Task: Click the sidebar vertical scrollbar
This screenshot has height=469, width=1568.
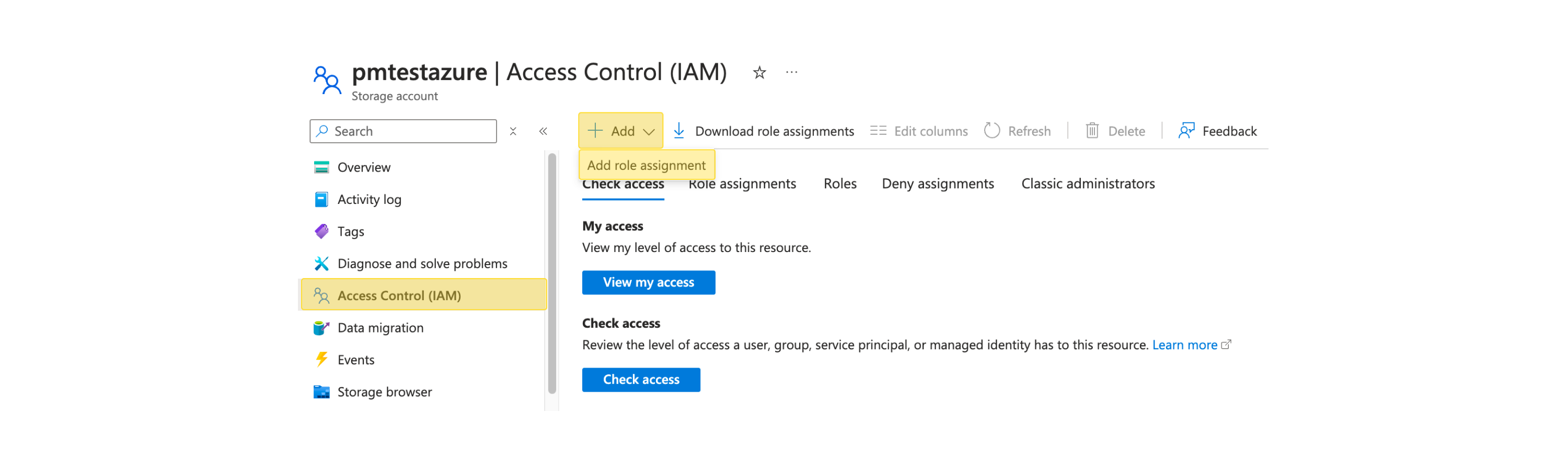Action: tap(552, 274)
